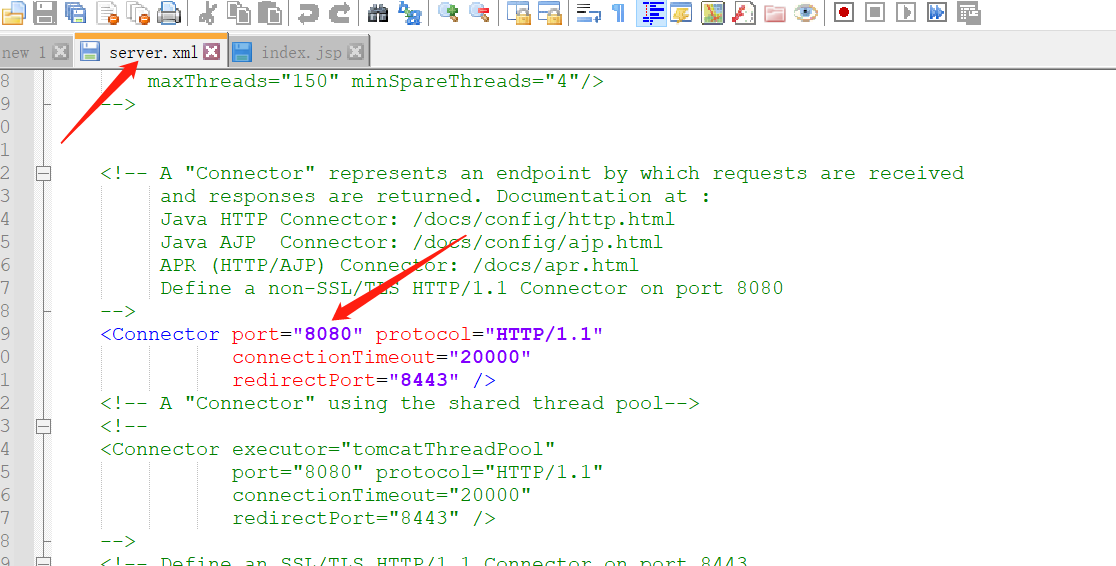Open Find with the binoculars icon
The height and width of the screenshot is (566, 1116).
[x=378, y=12]
